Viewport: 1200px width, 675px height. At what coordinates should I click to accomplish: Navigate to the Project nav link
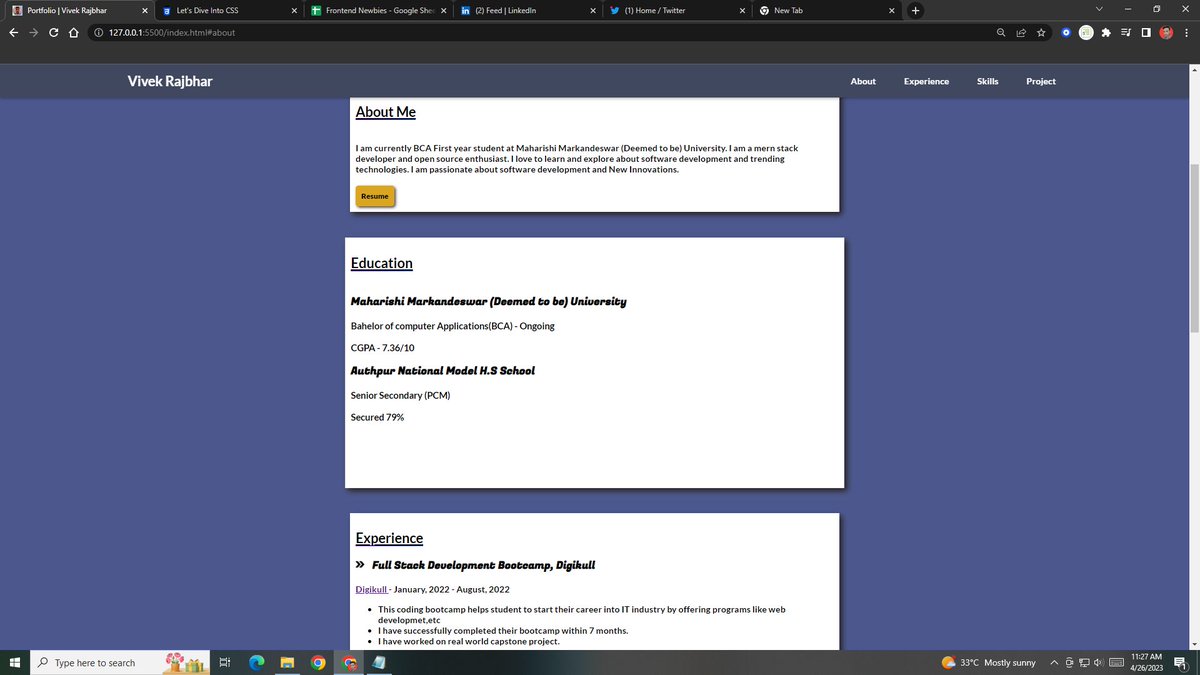point(1041,81)
